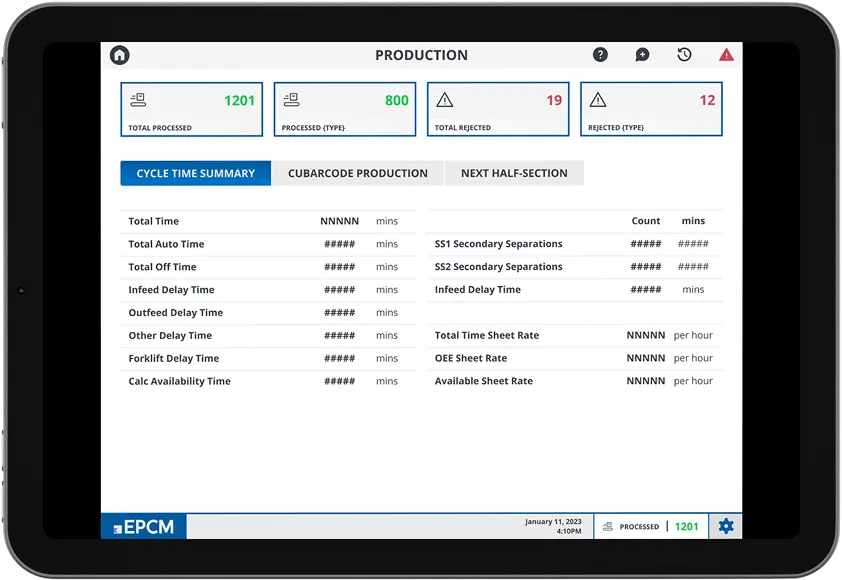Open the Total Processed 1201 card
Viewport: 842px width, 580px height.
[192, 110]
